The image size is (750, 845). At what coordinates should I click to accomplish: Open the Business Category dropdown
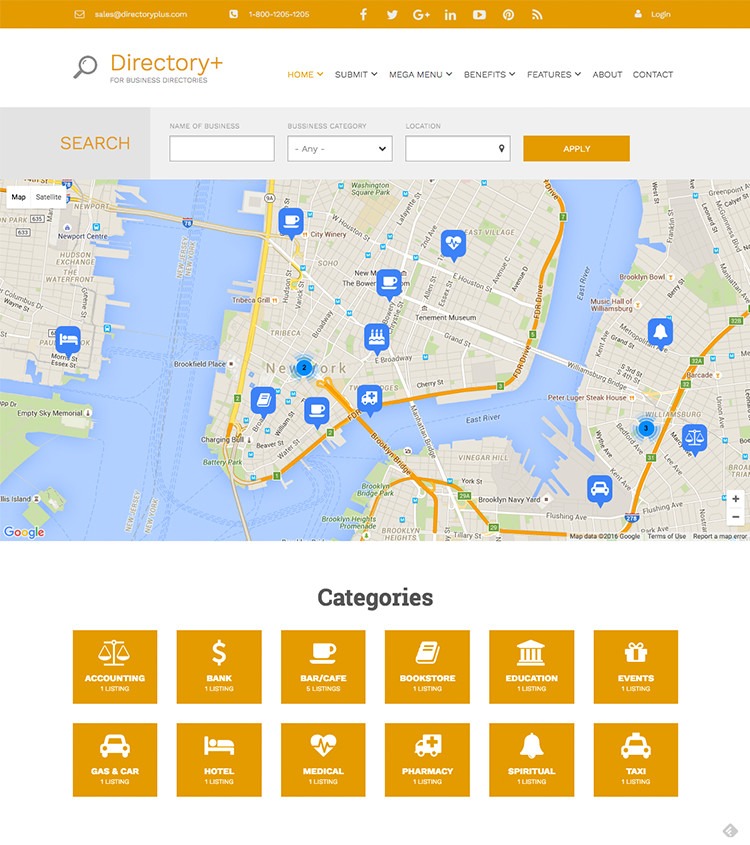coord(339,149)
